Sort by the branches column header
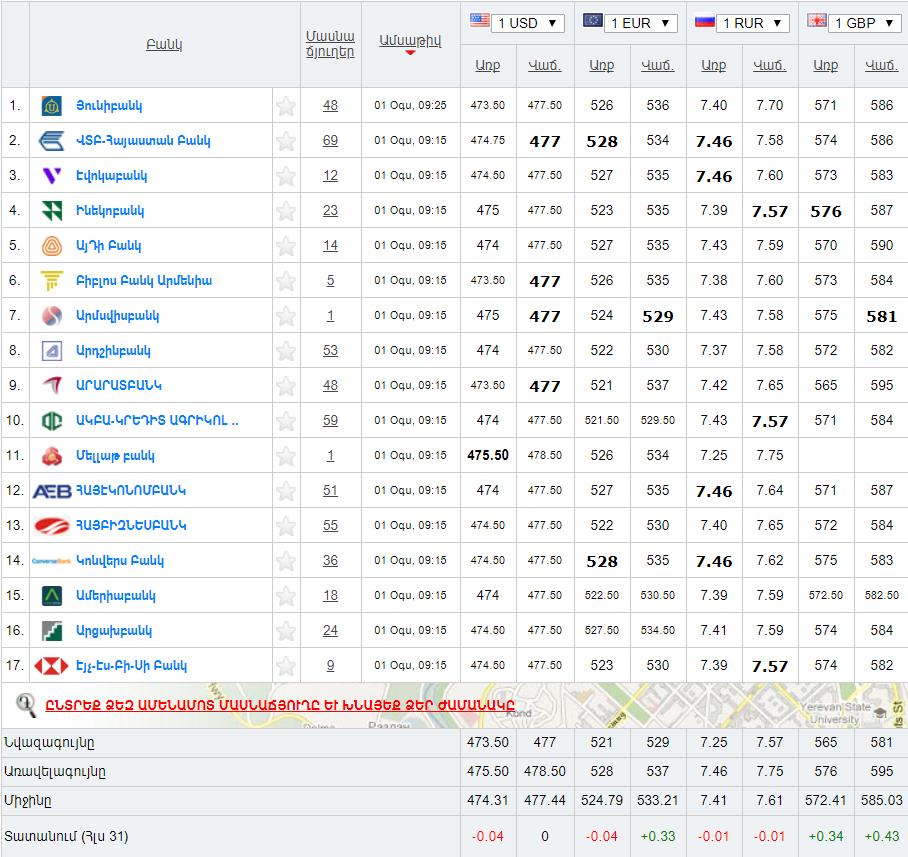Viewport: 908px width, 857px height. pyautogui.click(x=330, y=44)
